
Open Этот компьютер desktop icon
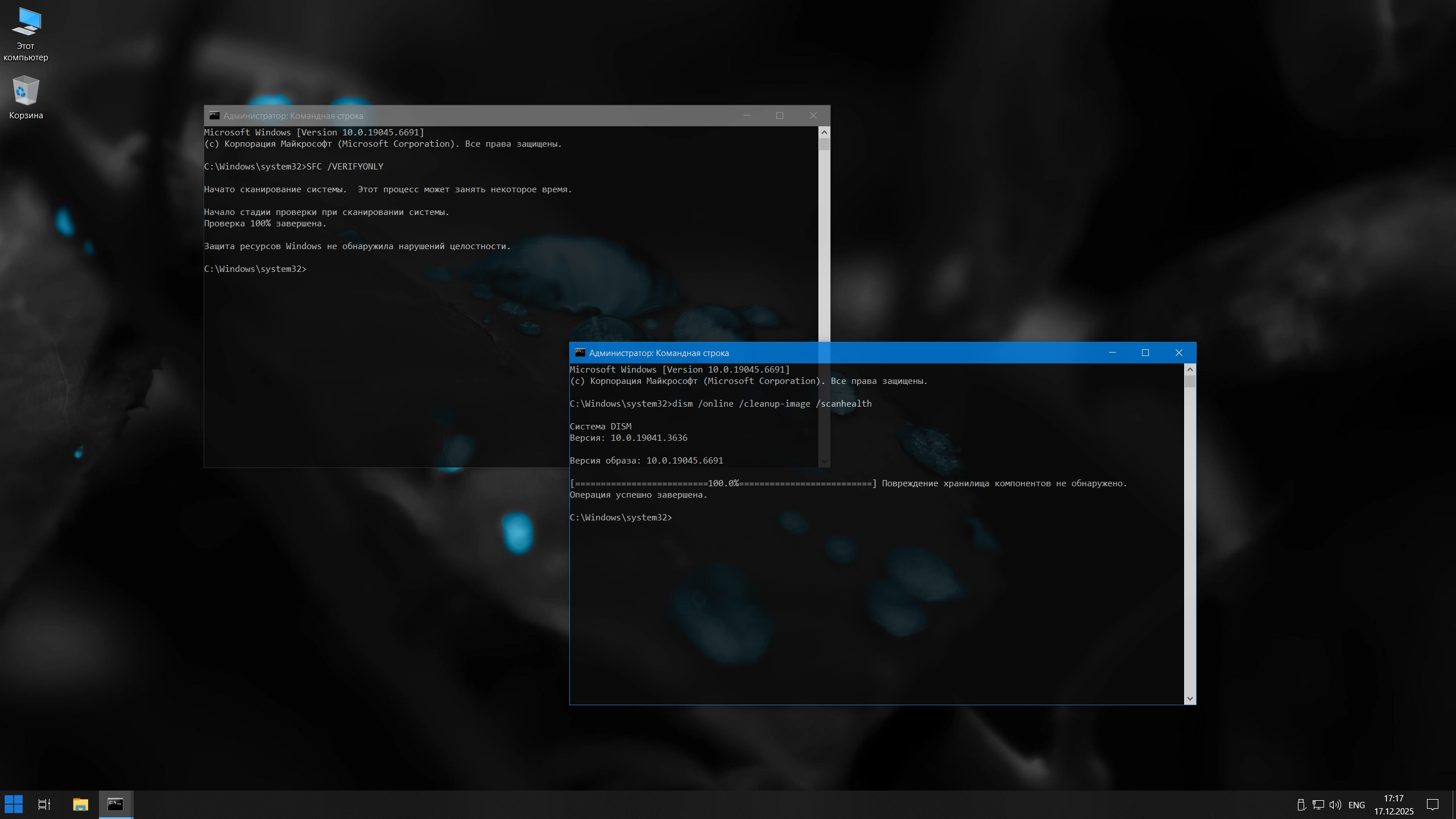26,34
